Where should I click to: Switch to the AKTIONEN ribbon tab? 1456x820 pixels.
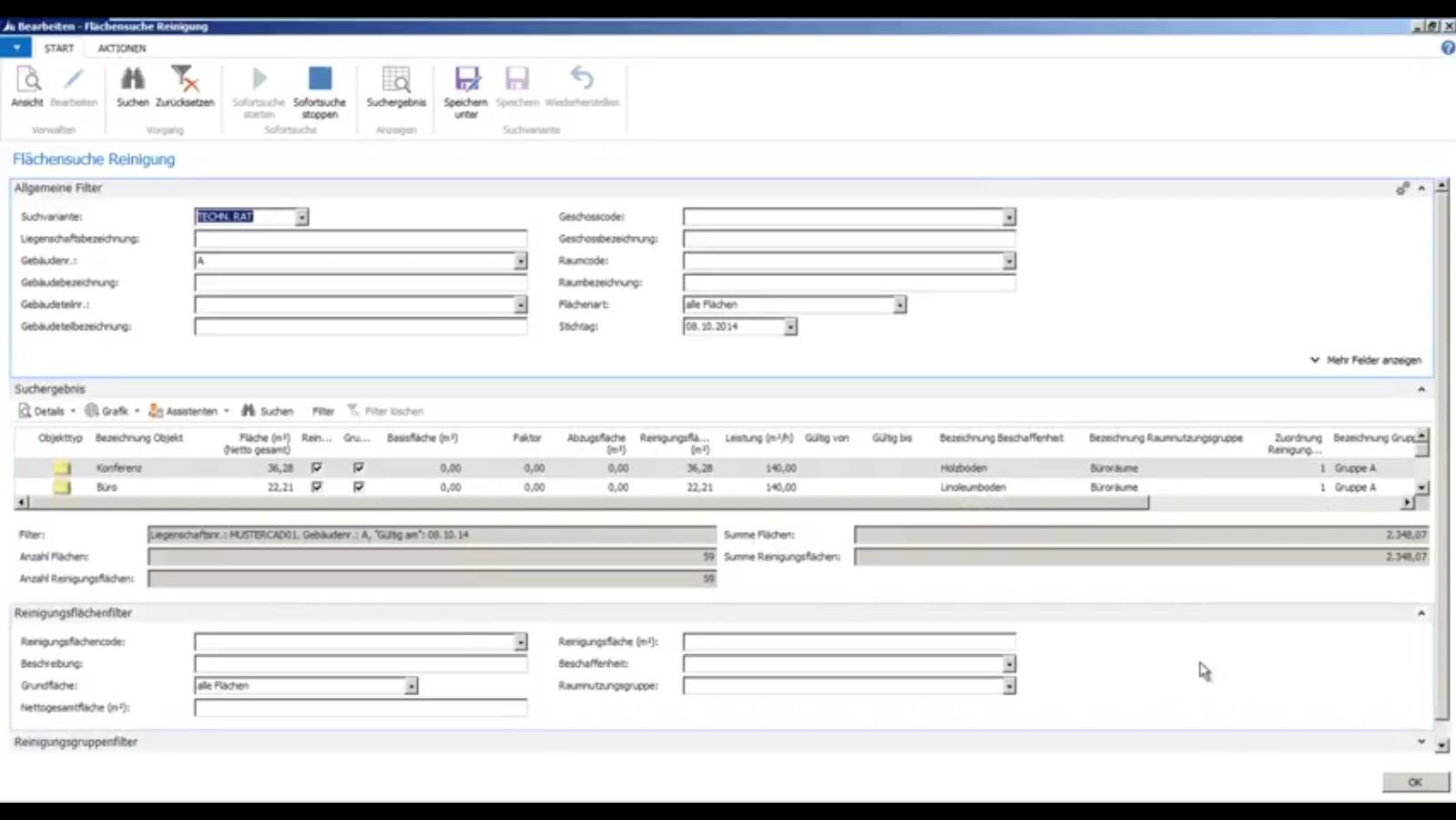point(122,48)
